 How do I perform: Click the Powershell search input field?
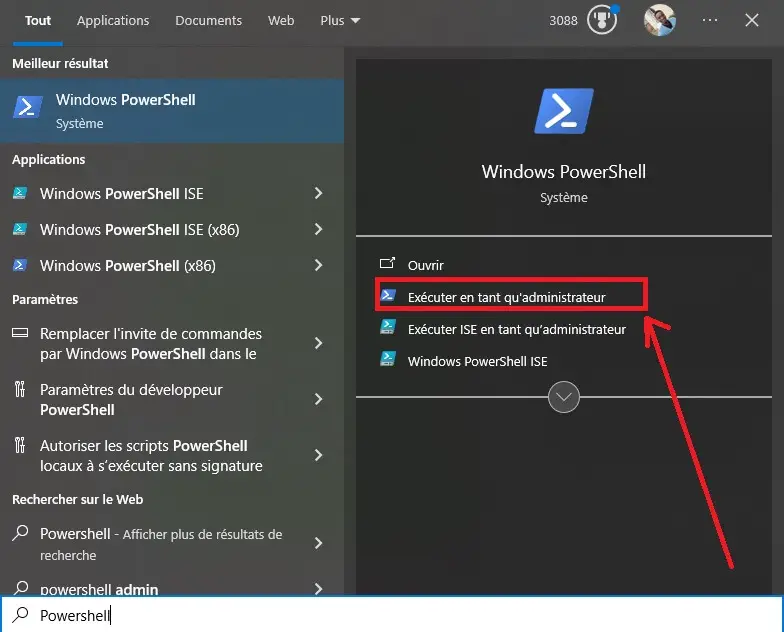coord(392,614)
